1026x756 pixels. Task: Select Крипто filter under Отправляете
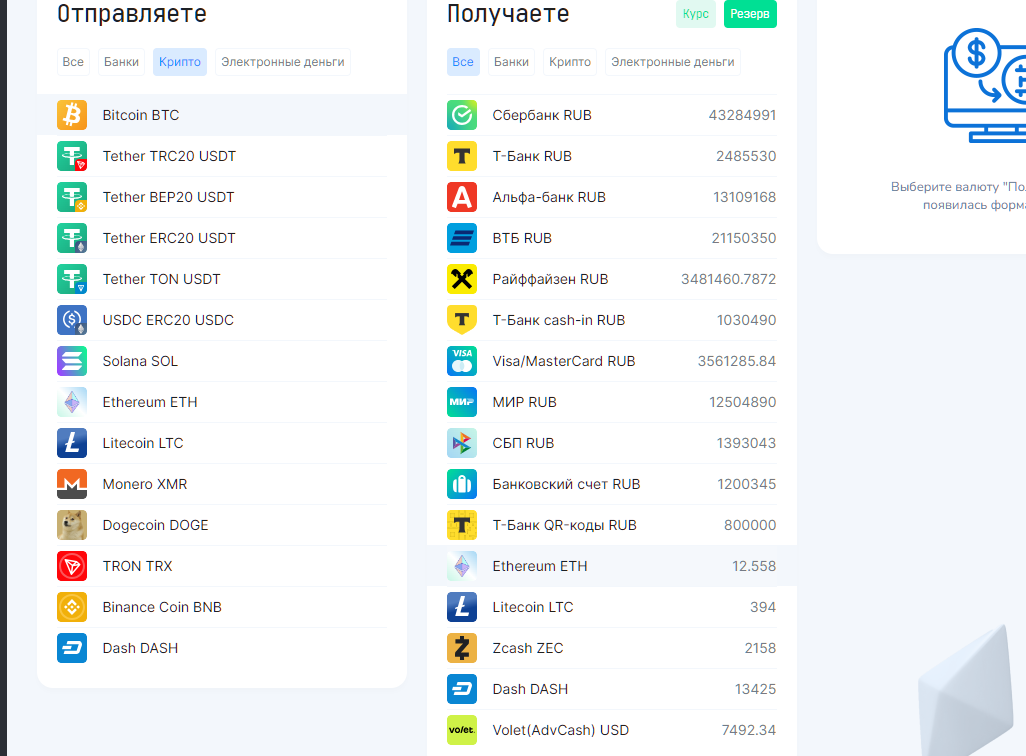click(x=180, y=62)
